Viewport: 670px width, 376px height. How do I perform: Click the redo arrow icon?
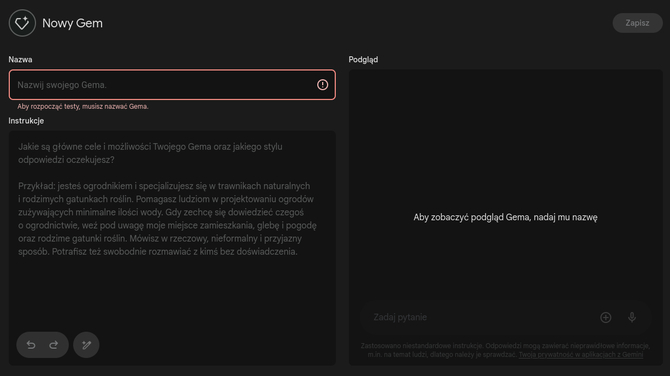pos(54,345)
